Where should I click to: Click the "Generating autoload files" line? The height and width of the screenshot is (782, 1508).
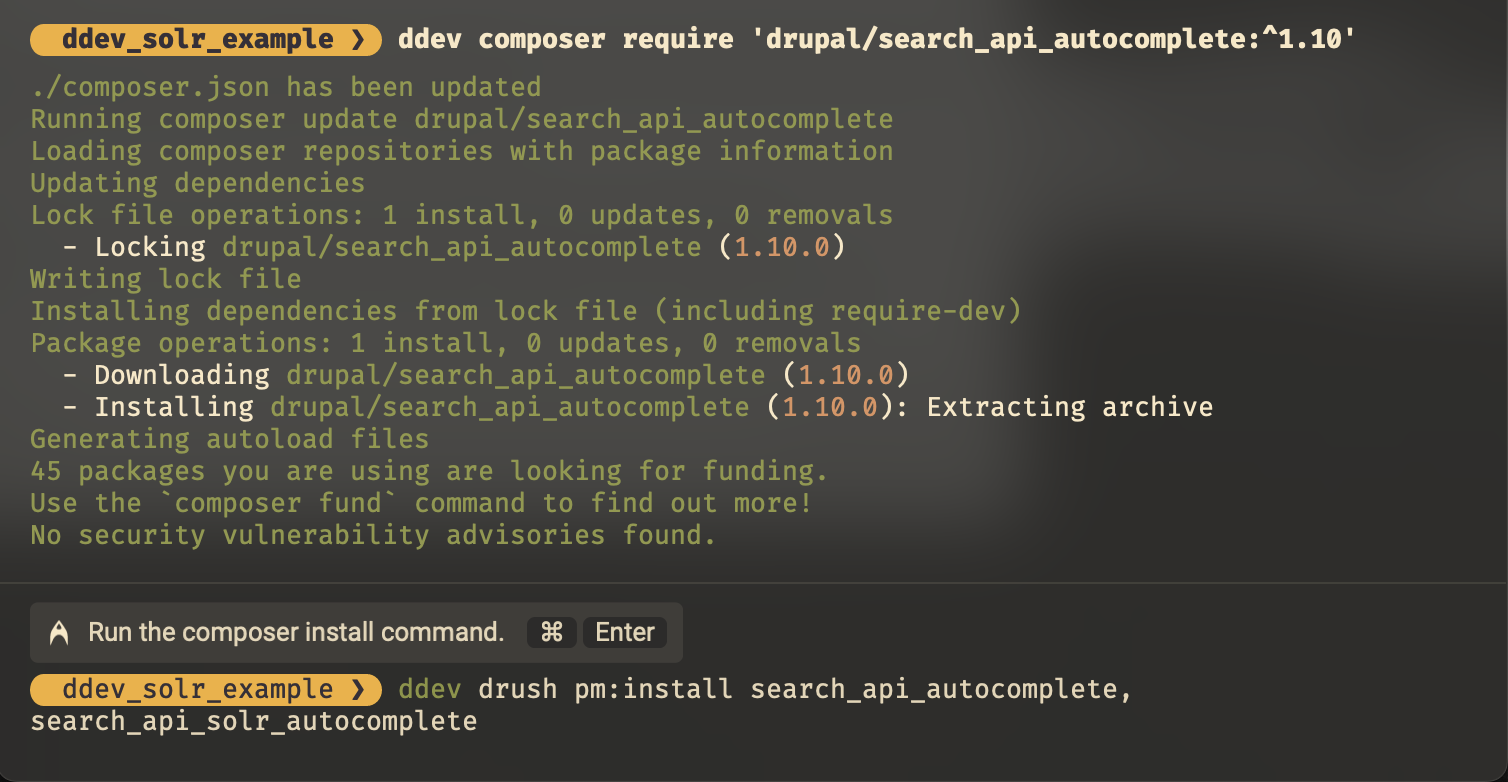pos(229,439)
